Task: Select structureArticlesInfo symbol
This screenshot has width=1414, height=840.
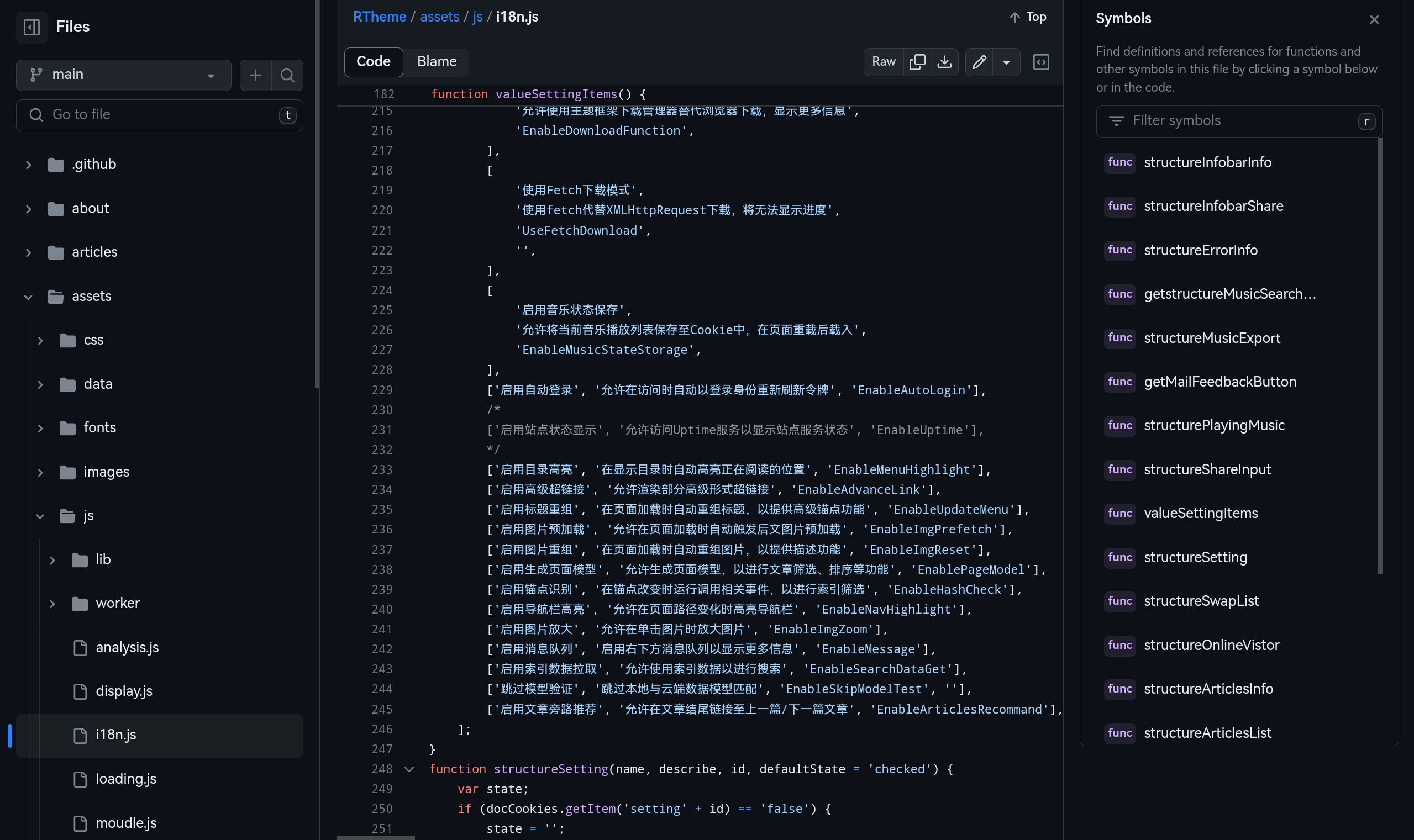Action: coord(1208,688)
